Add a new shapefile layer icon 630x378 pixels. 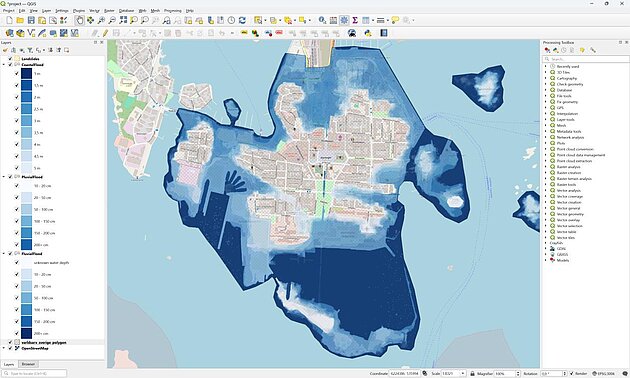(x=31, y=33)
